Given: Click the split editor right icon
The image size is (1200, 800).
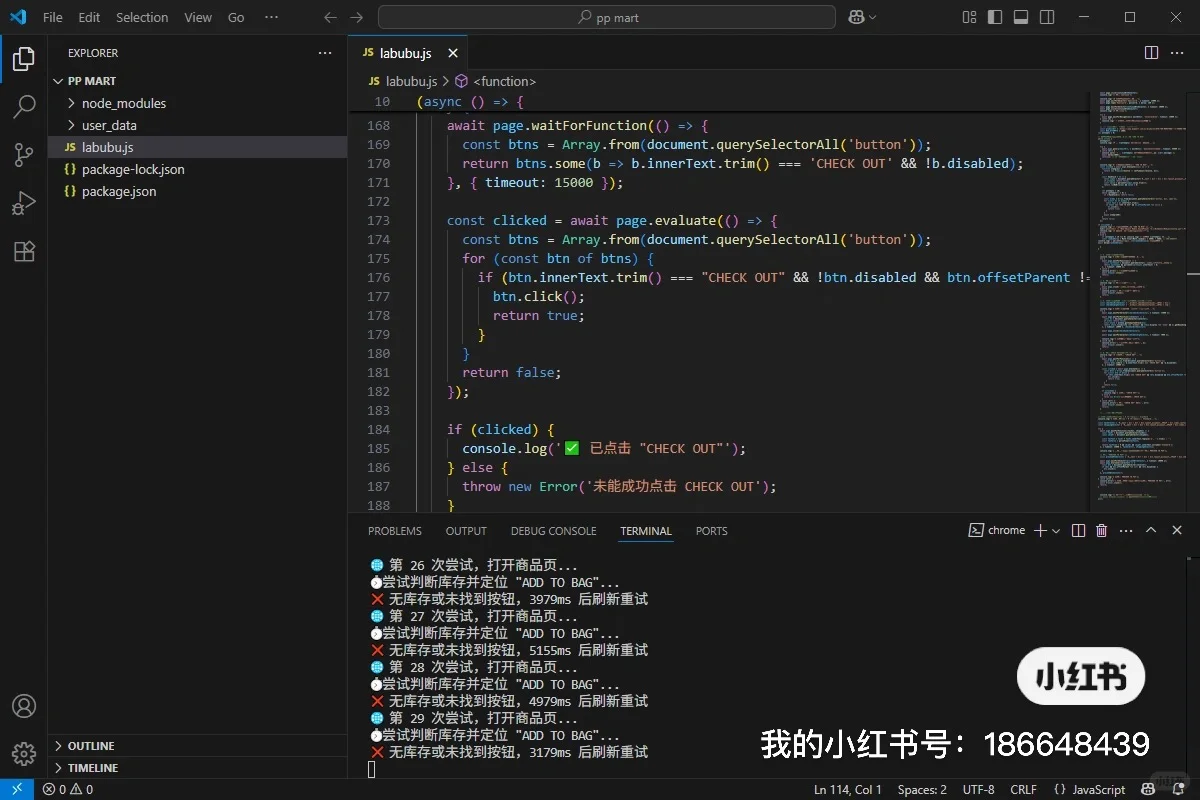Looking at the screenshot, I should [1151, 53].
